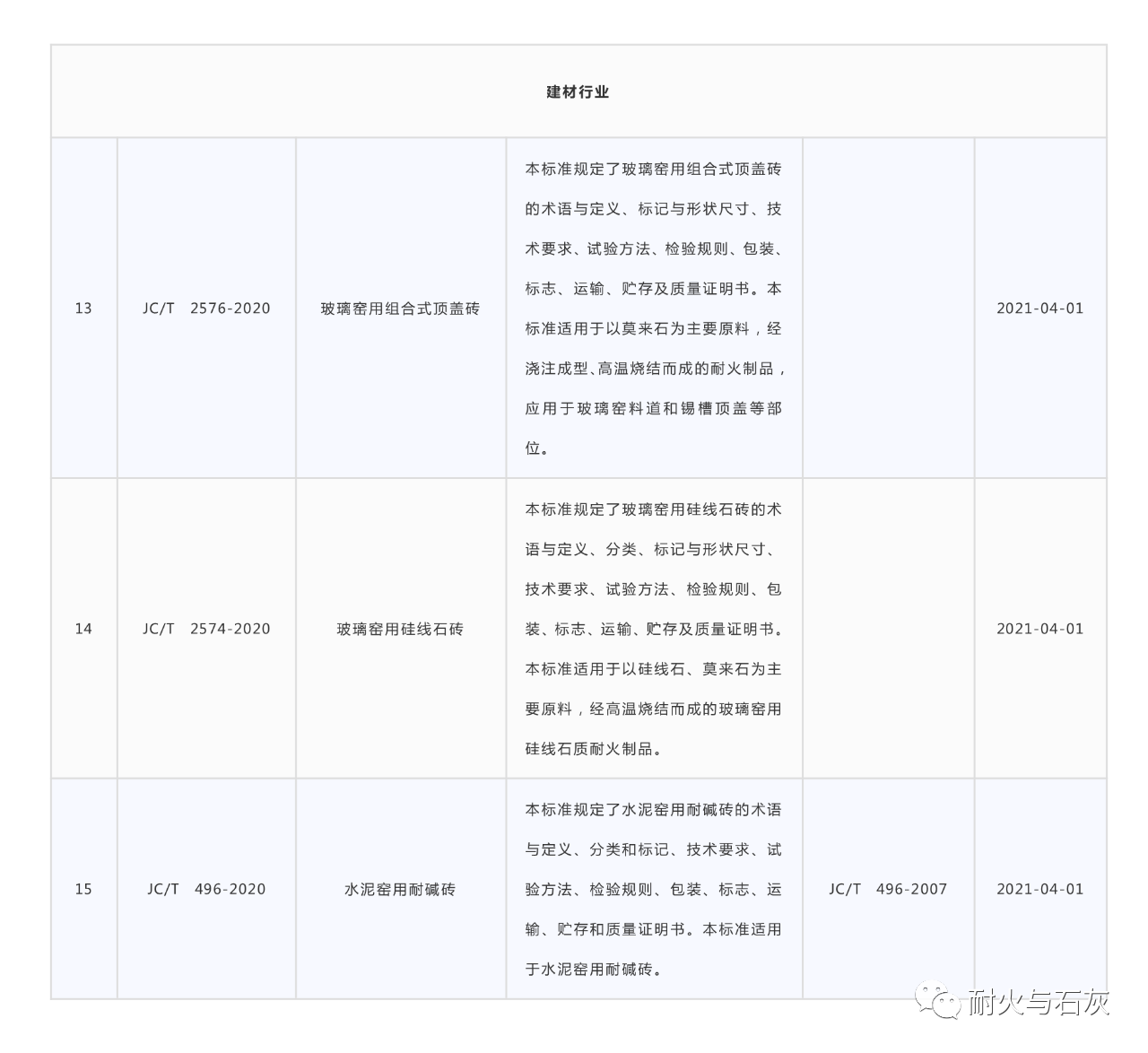
Task: Click row number 14
Action: click(x=84, y=629)
